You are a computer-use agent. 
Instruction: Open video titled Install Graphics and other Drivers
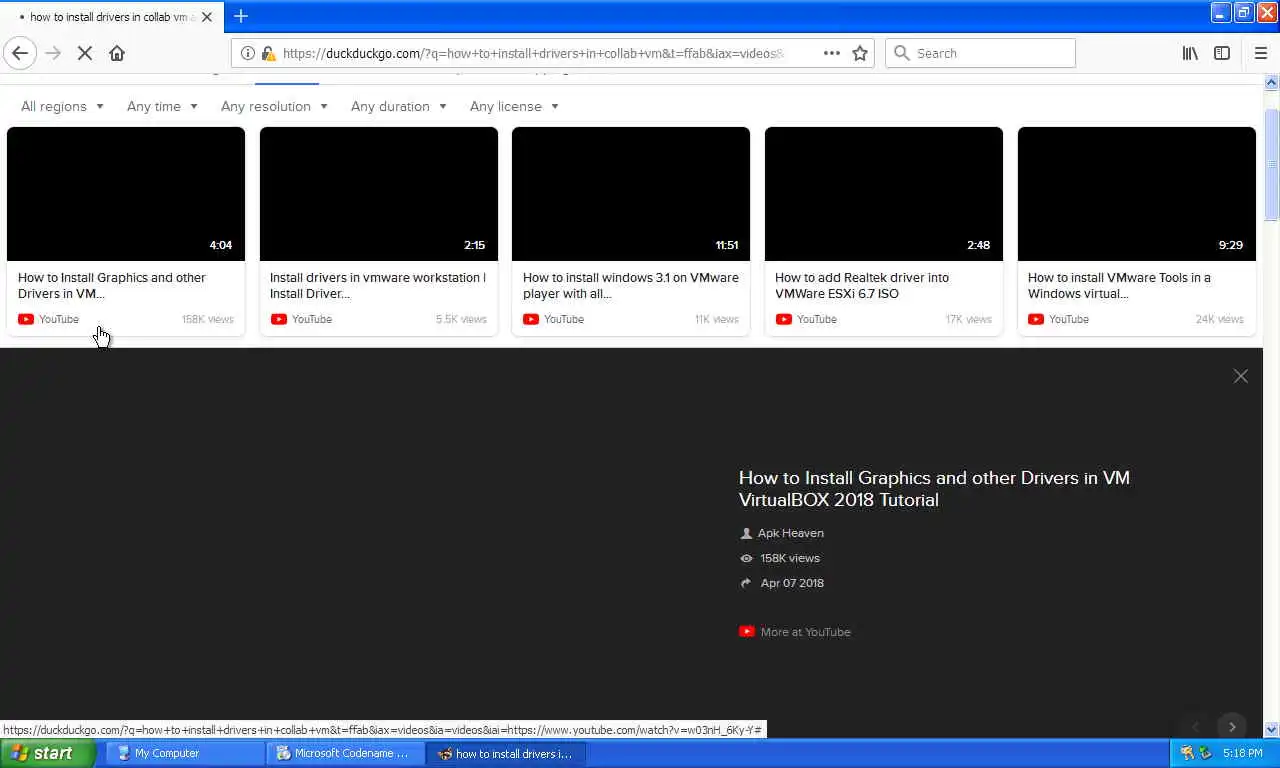click(x=112, y=285)
